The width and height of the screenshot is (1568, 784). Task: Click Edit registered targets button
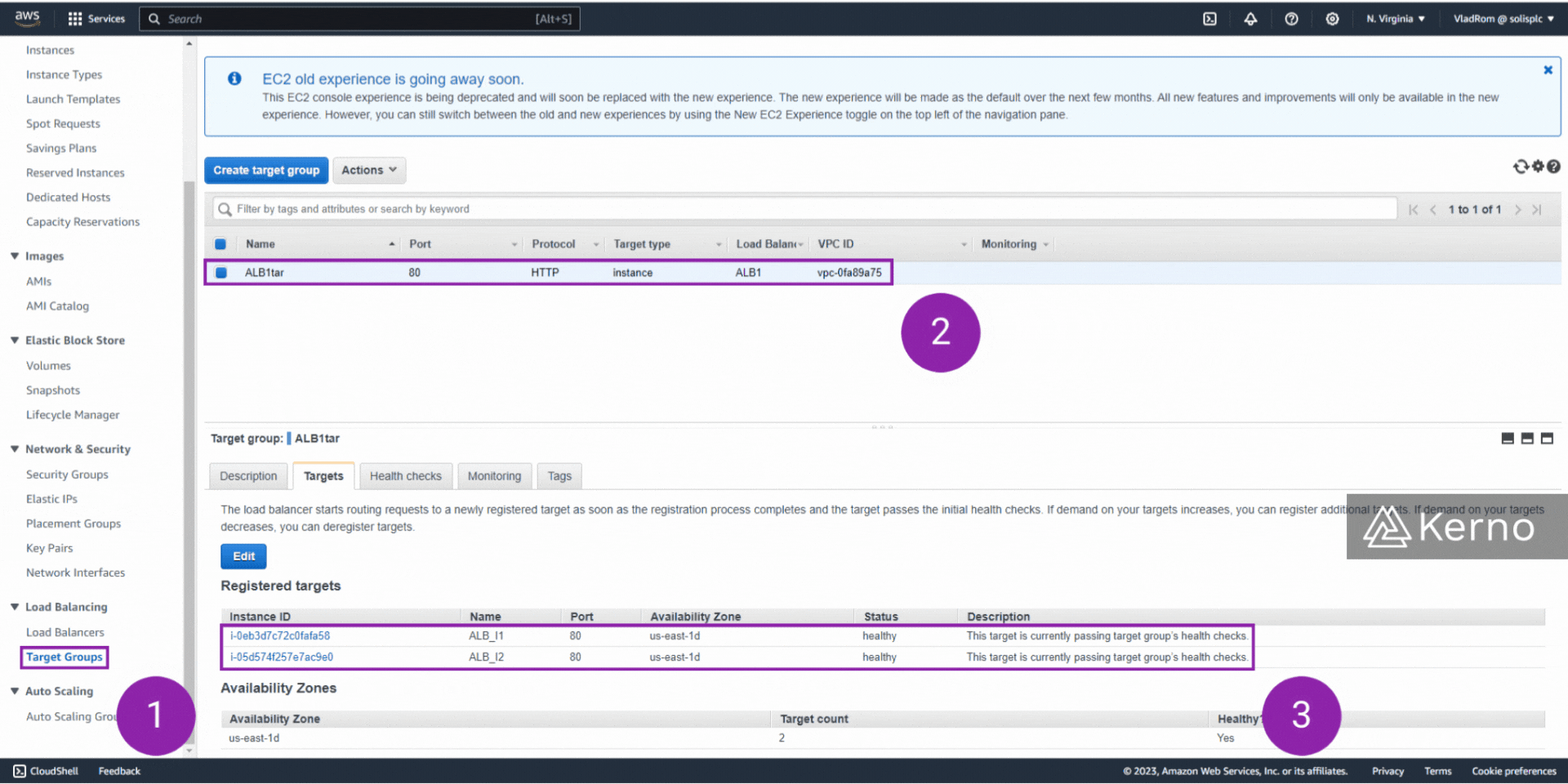[x=243, y=556]
